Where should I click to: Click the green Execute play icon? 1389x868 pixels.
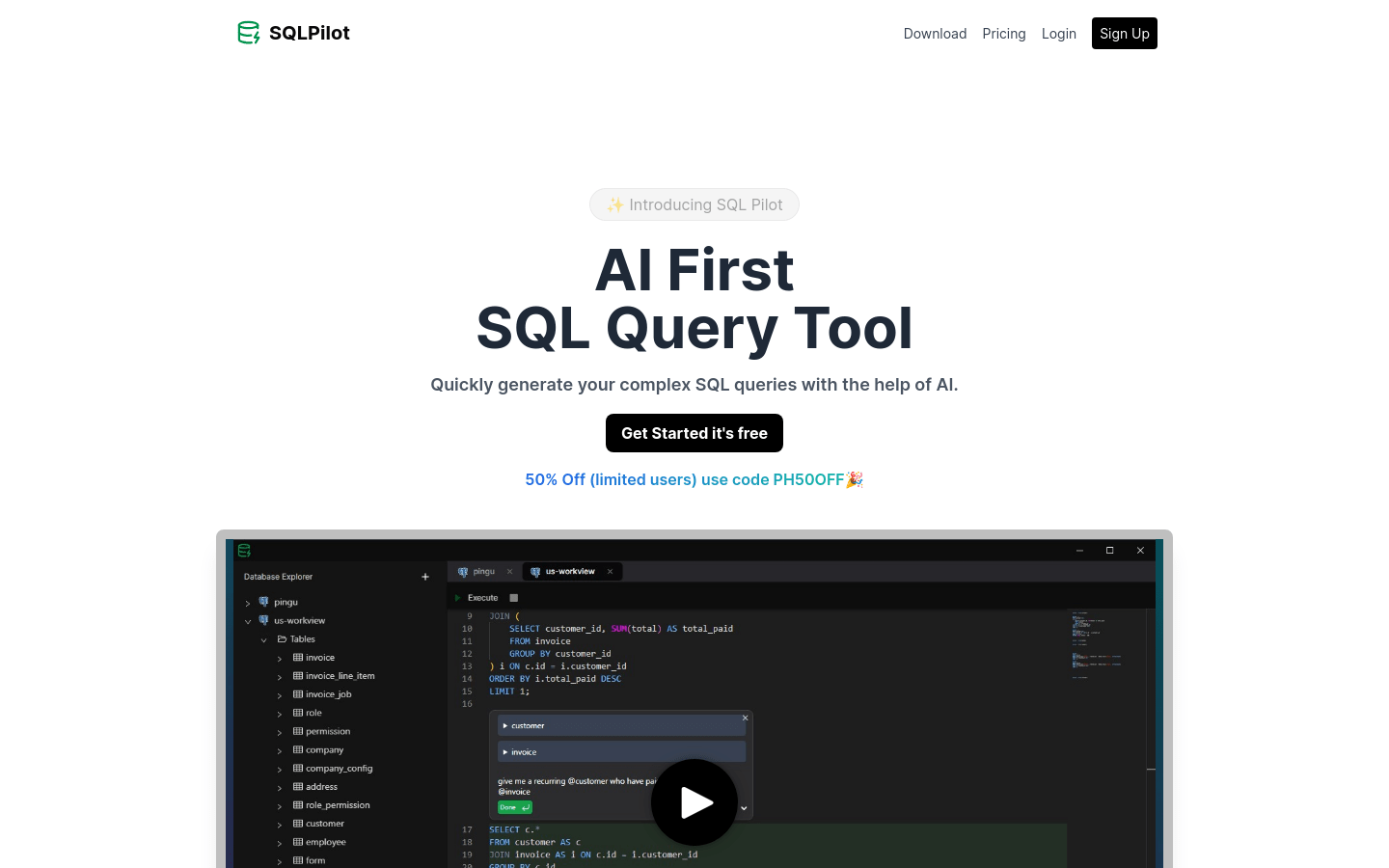coord(458,598)
